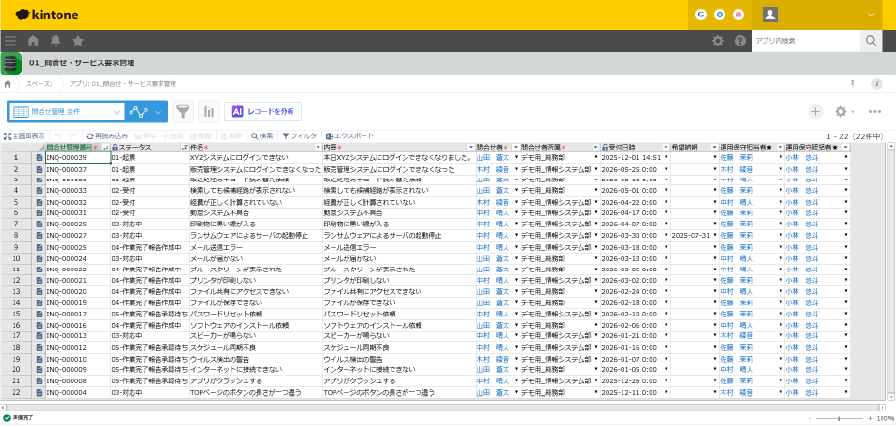Click the vertical scrollbar of the table
This screenshot has height=427, width=896.
tap(890, 272)
